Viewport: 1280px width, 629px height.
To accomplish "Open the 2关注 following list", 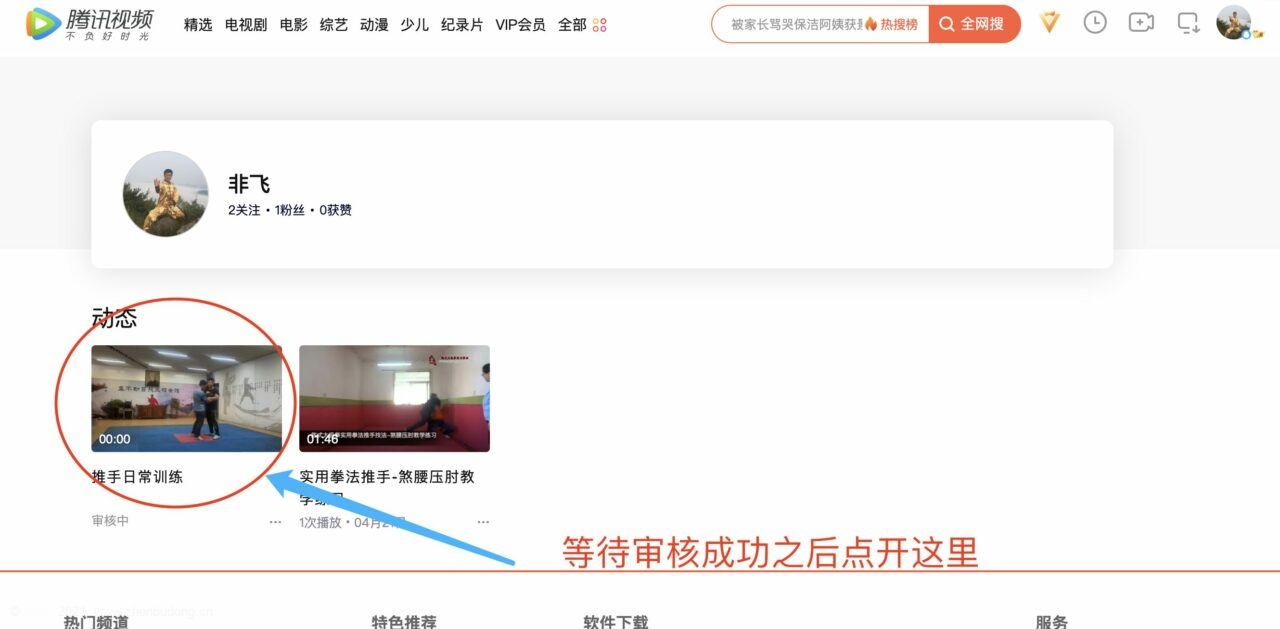I will [x=244, y=210].
